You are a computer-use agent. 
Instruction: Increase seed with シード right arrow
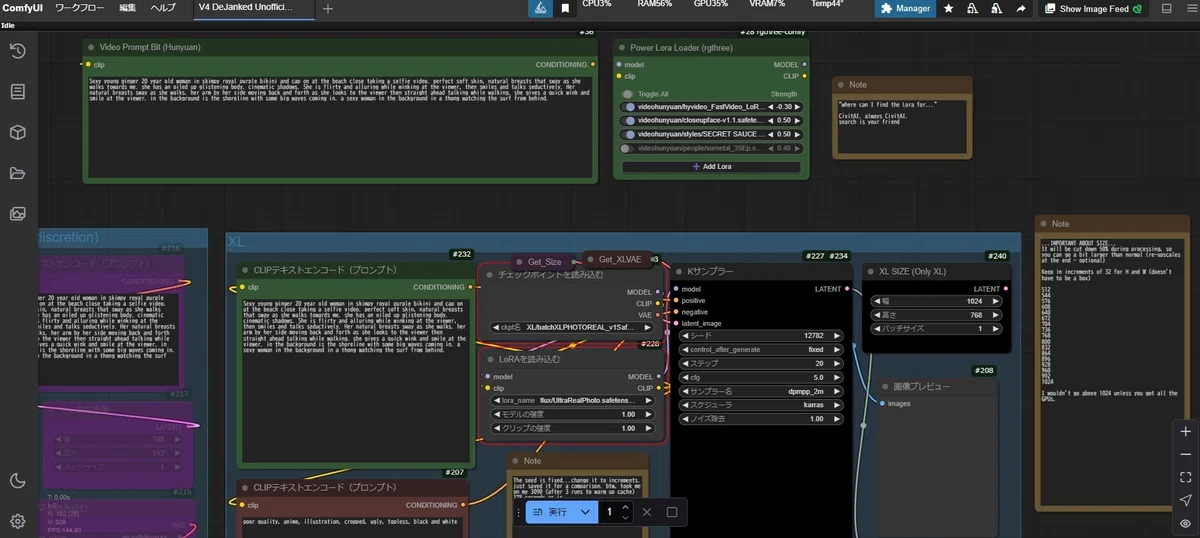pos(838,336)
